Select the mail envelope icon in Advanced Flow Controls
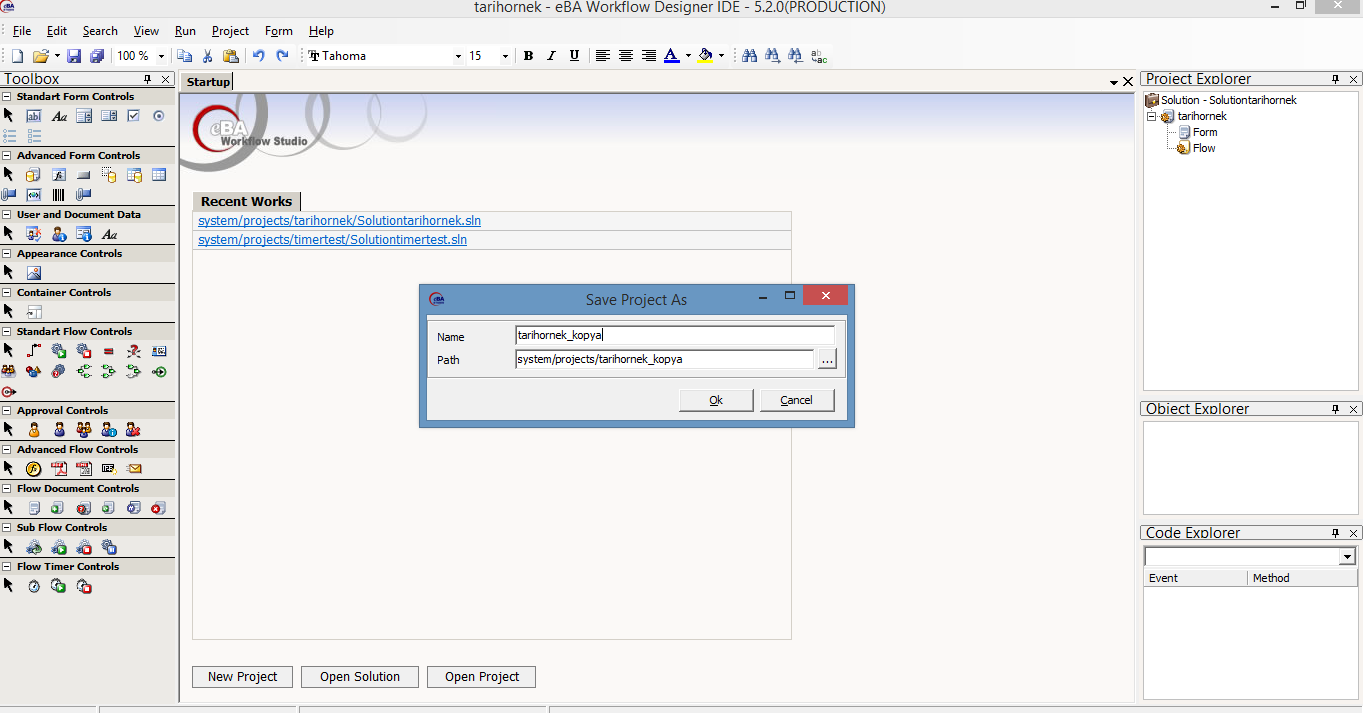 (x=134, y=469)
